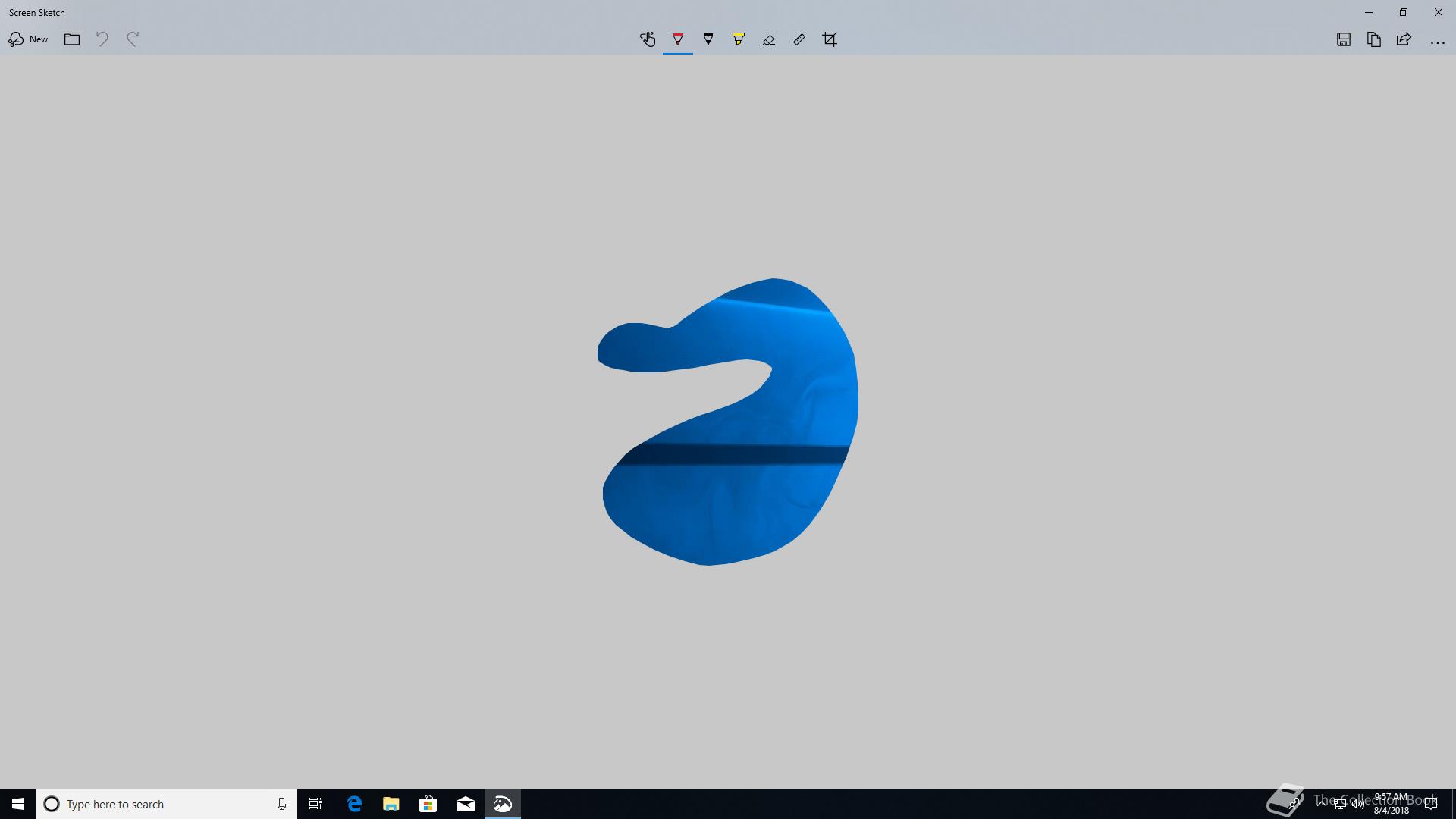Restore down the Screen Sketch window
This screenshot has height=819, width=1456.
click(1404, 12)
